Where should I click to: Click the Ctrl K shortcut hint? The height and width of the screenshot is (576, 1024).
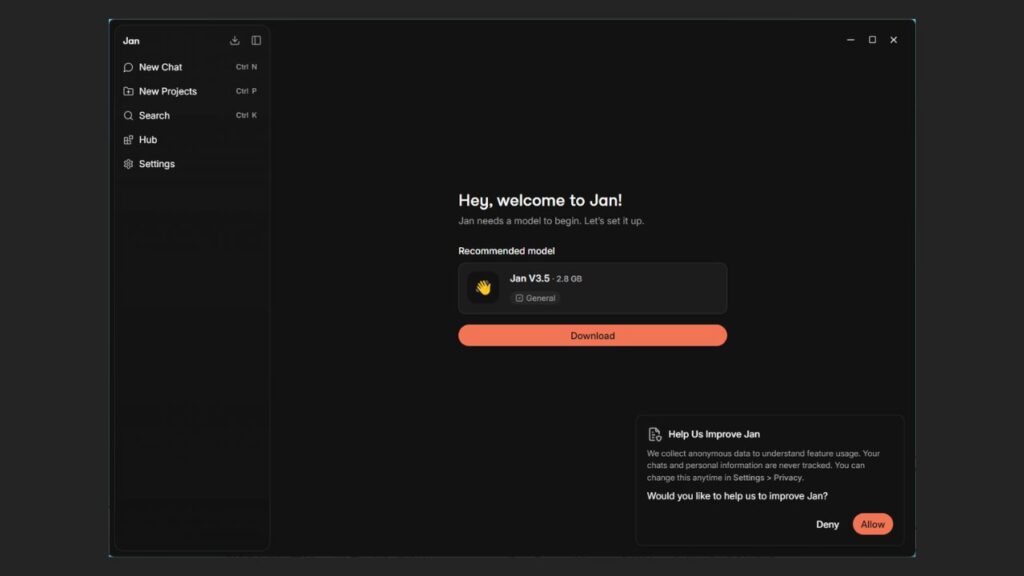tap(246, 116)
